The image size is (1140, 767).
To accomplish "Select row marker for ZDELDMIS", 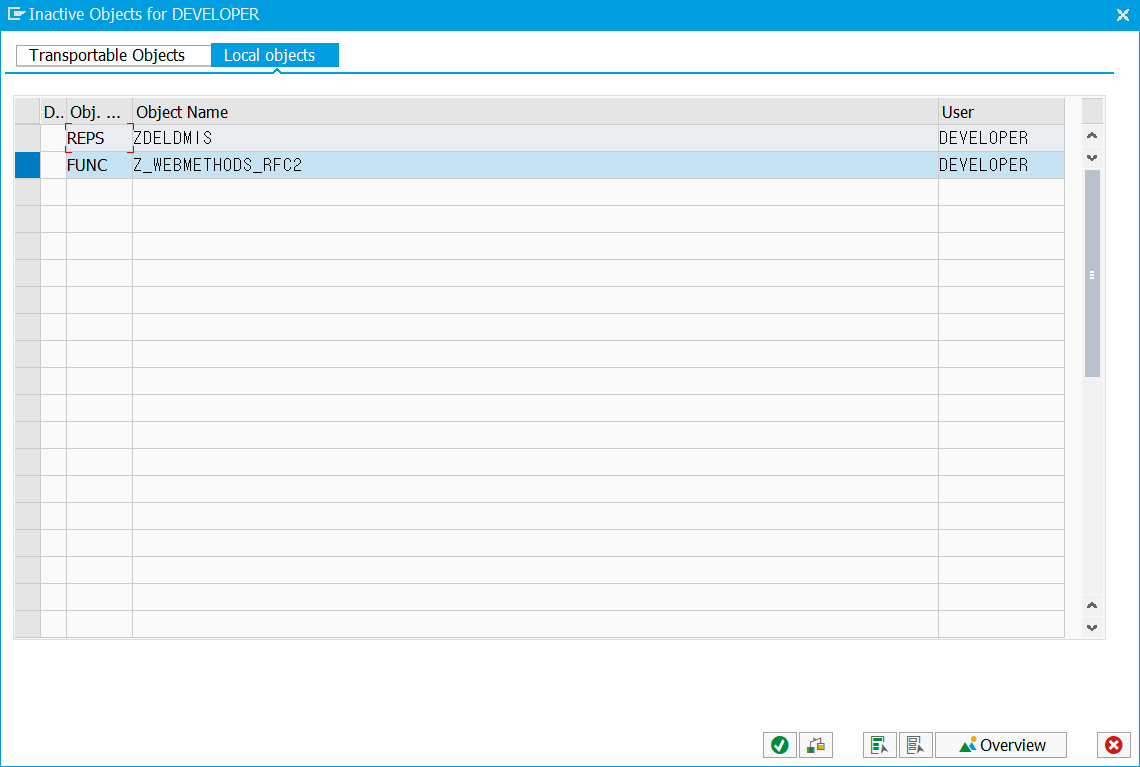I will 27,138.
